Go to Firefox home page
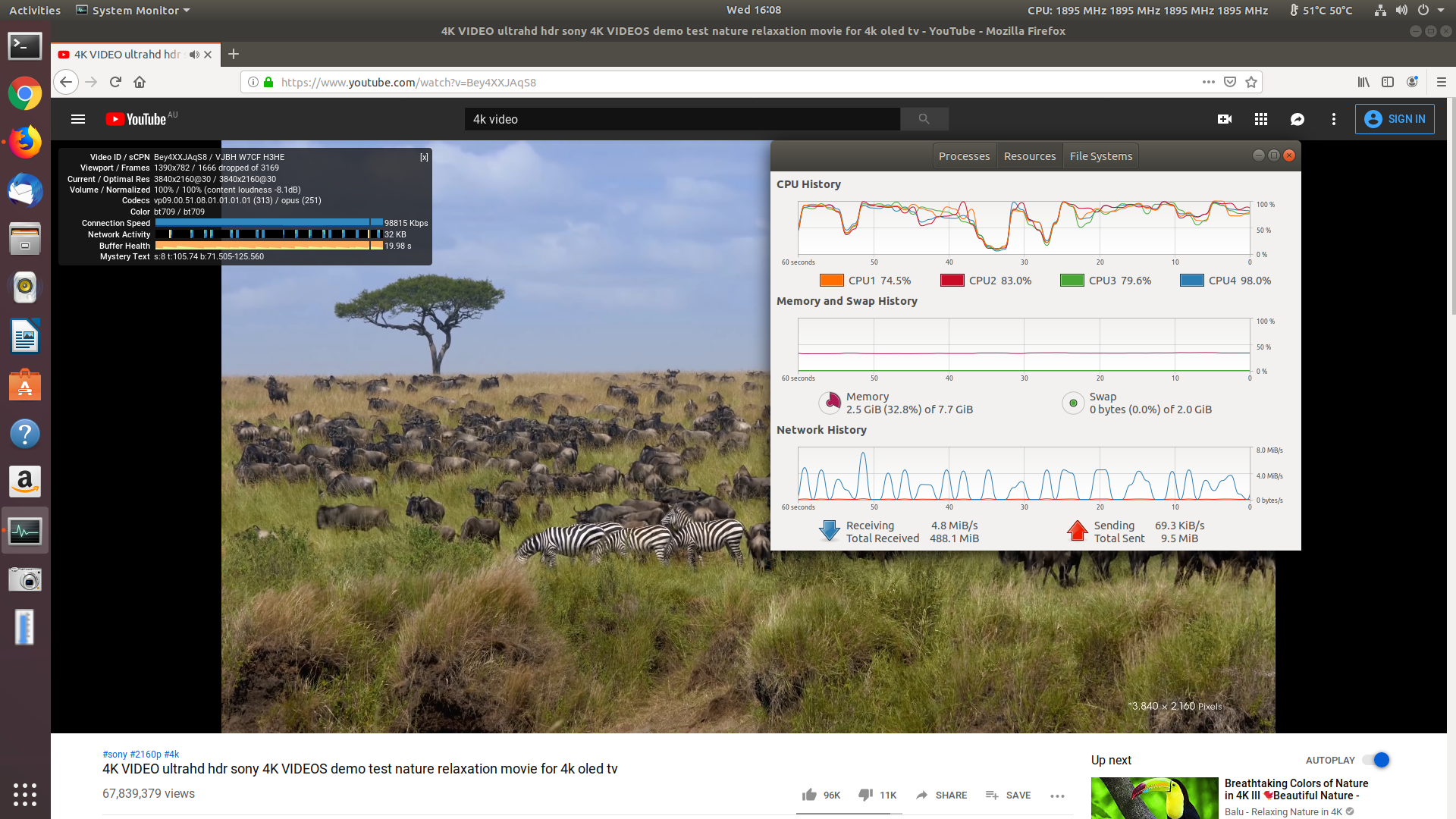 coord(140,82)
